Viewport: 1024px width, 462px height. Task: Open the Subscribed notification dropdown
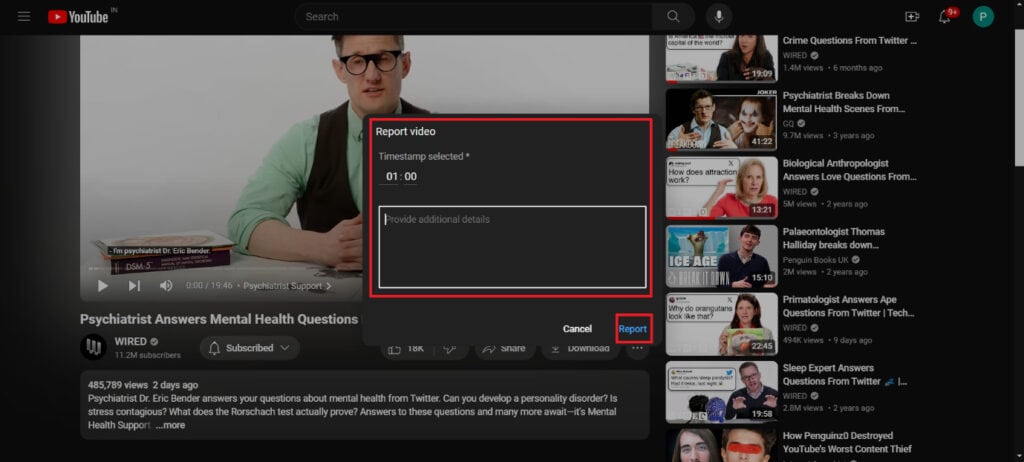point(249,348)
